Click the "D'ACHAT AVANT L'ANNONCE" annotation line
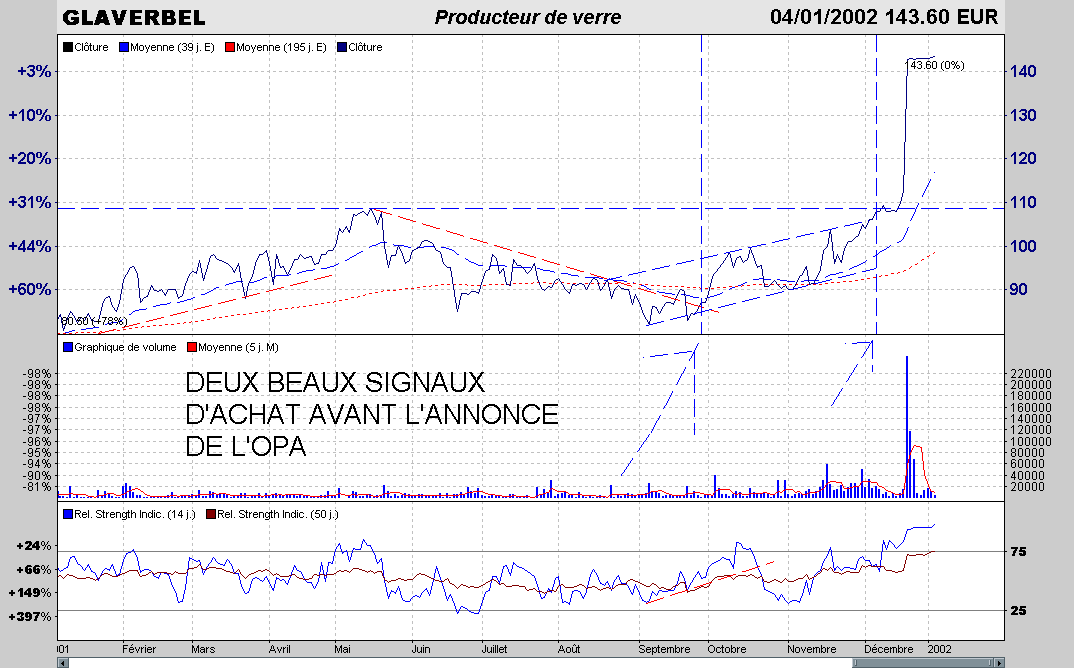 click(372, 415)
